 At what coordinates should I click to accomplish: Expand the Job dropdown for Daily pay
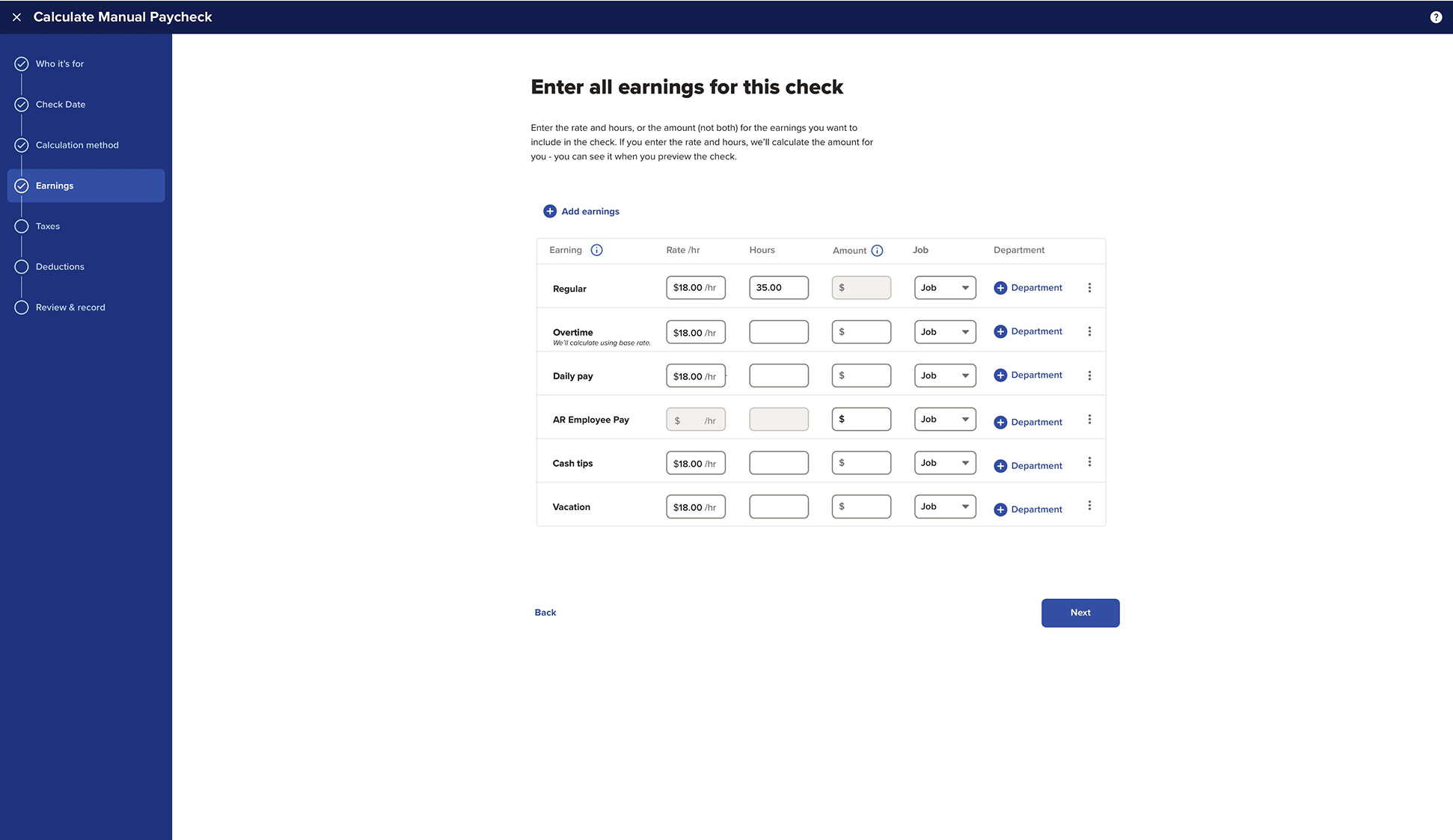coord(945,375)
